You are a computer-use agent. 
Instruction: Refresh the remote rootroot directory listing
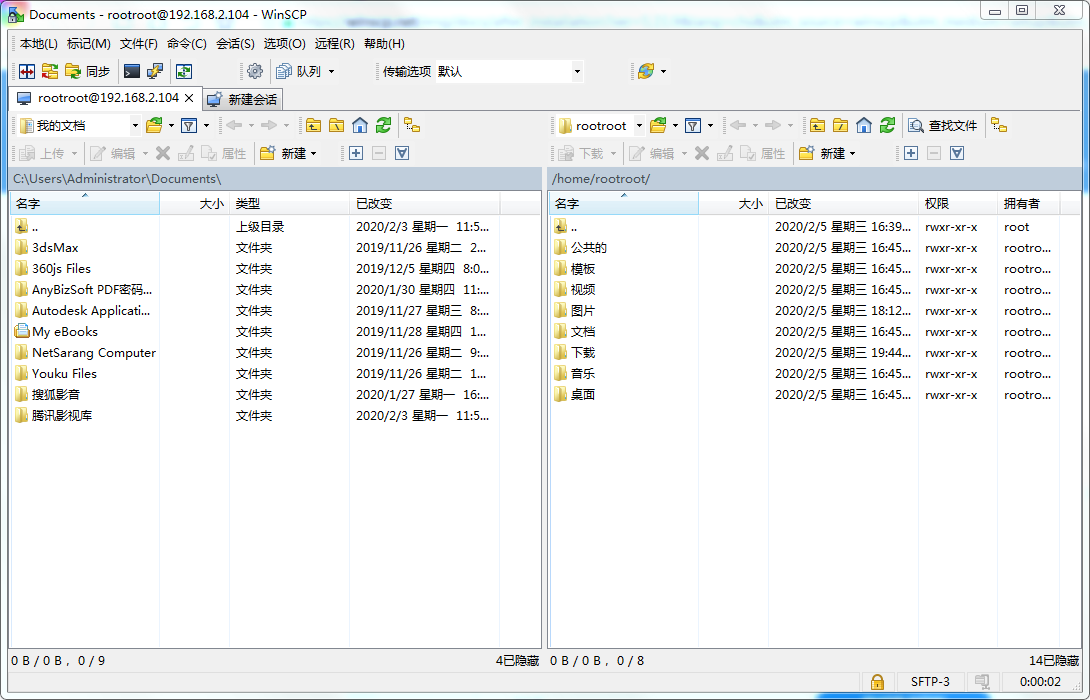888,125
